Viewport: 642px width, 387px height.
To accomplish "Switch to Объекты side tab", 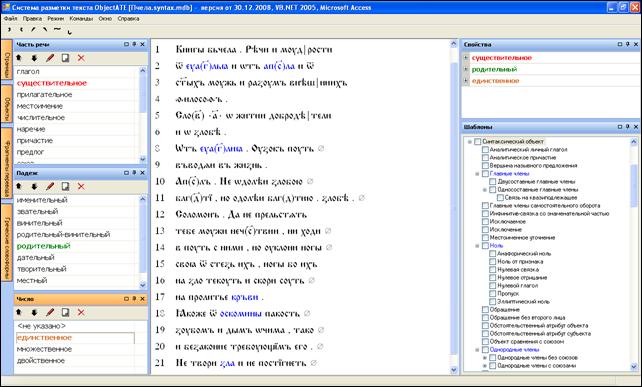I will [7, 104].
